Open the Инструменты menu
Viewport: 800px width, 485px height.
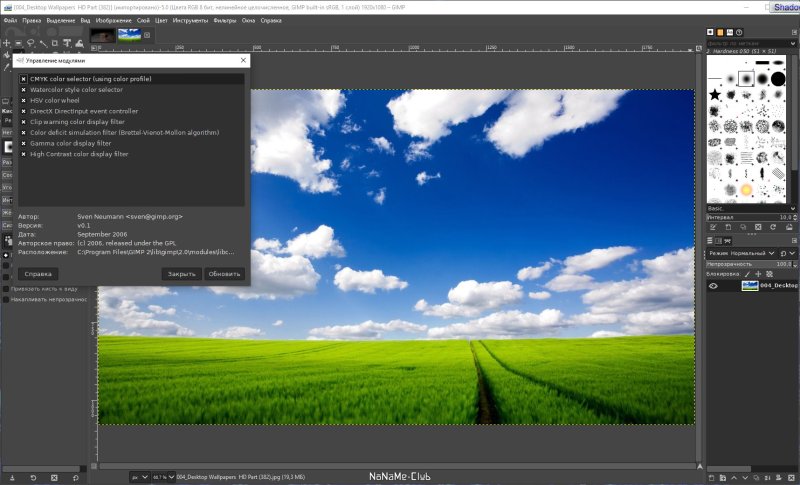[x=190, y=21]
